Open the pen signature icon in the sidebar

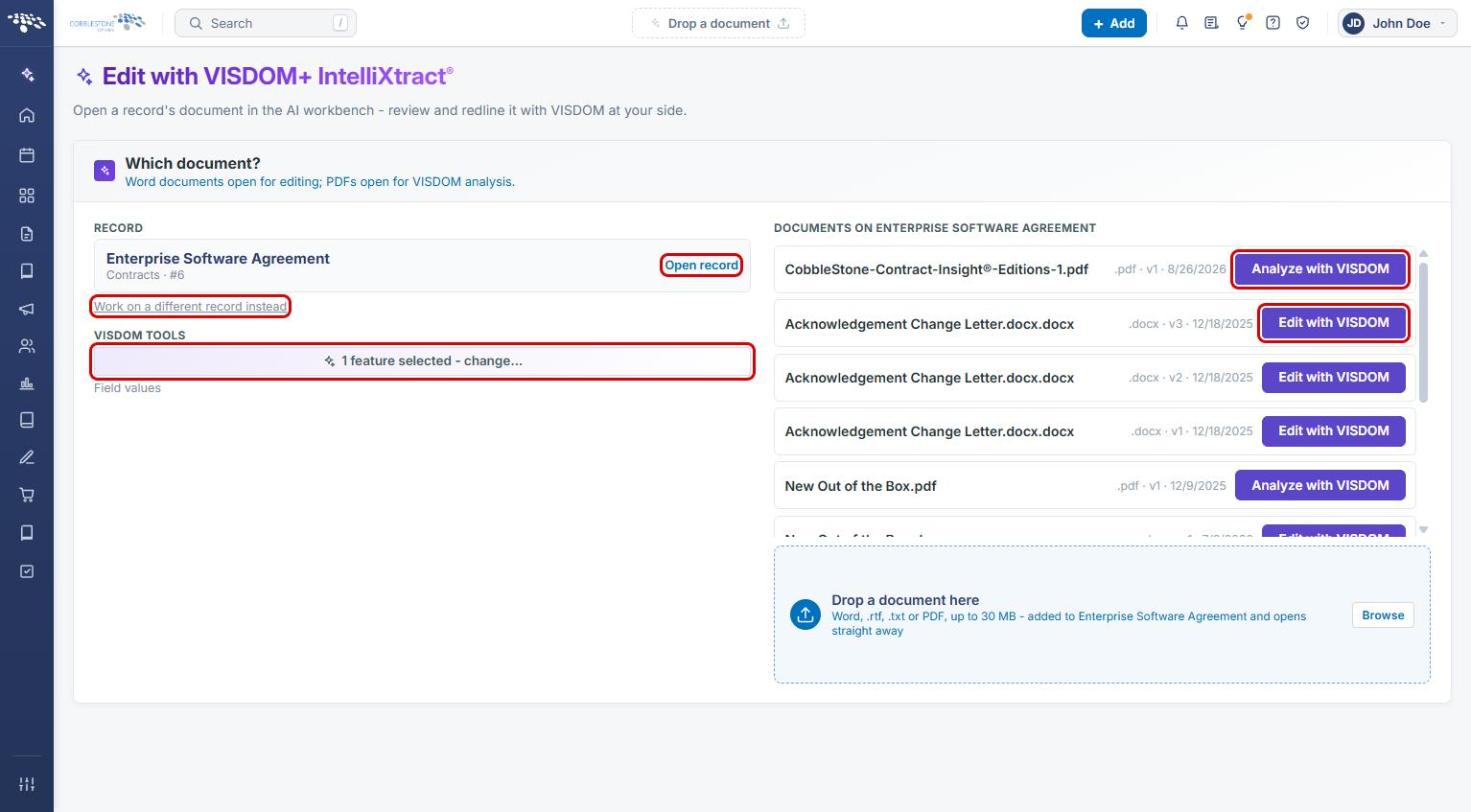pos(27,457)
